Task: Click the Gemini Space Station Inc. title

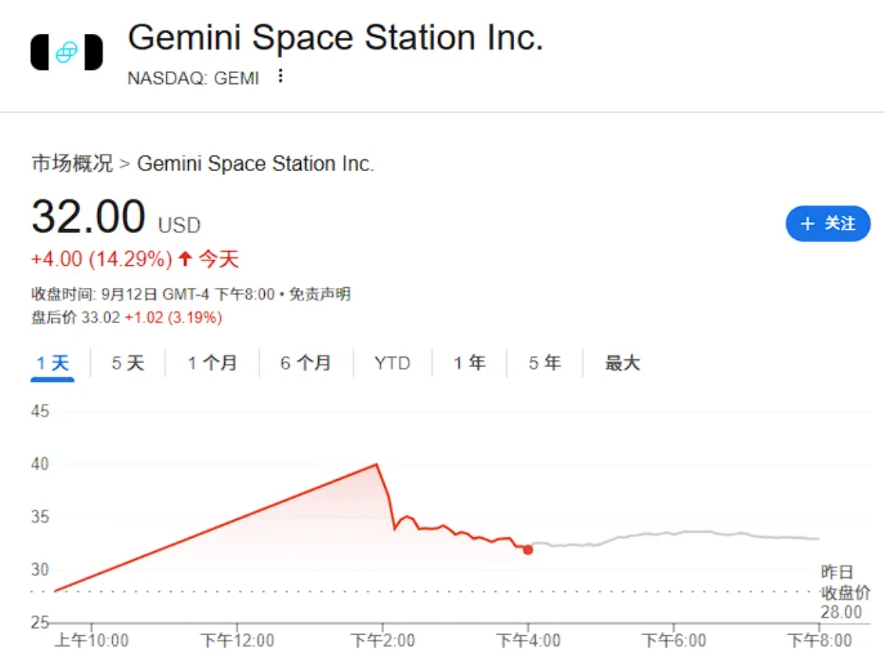Action: click(x=335, y=38)
